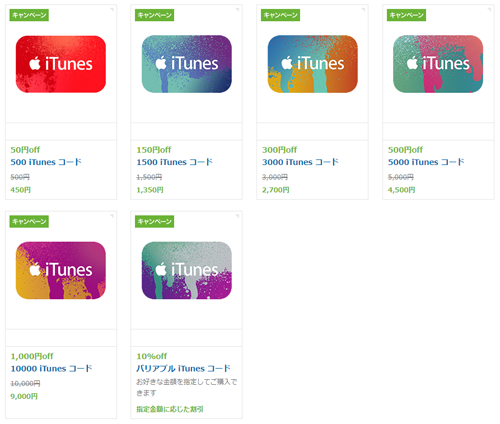Click the 4,500円 sale price
This screenshot has width=500, height=424.
coord(402,190)
